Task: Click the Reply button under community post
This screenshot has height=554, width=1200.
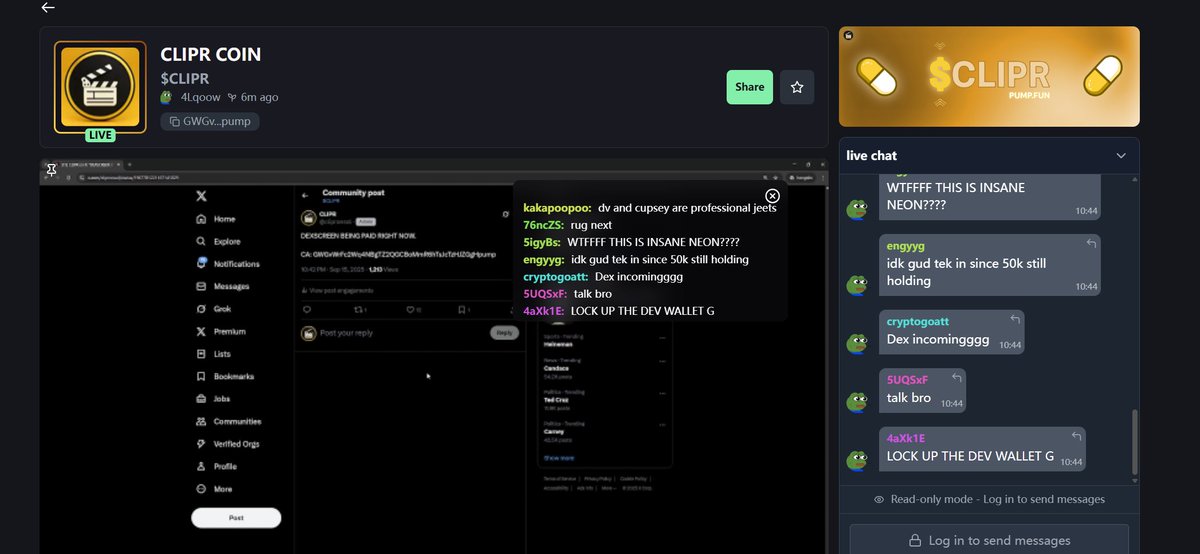Action: click(504, 333)
